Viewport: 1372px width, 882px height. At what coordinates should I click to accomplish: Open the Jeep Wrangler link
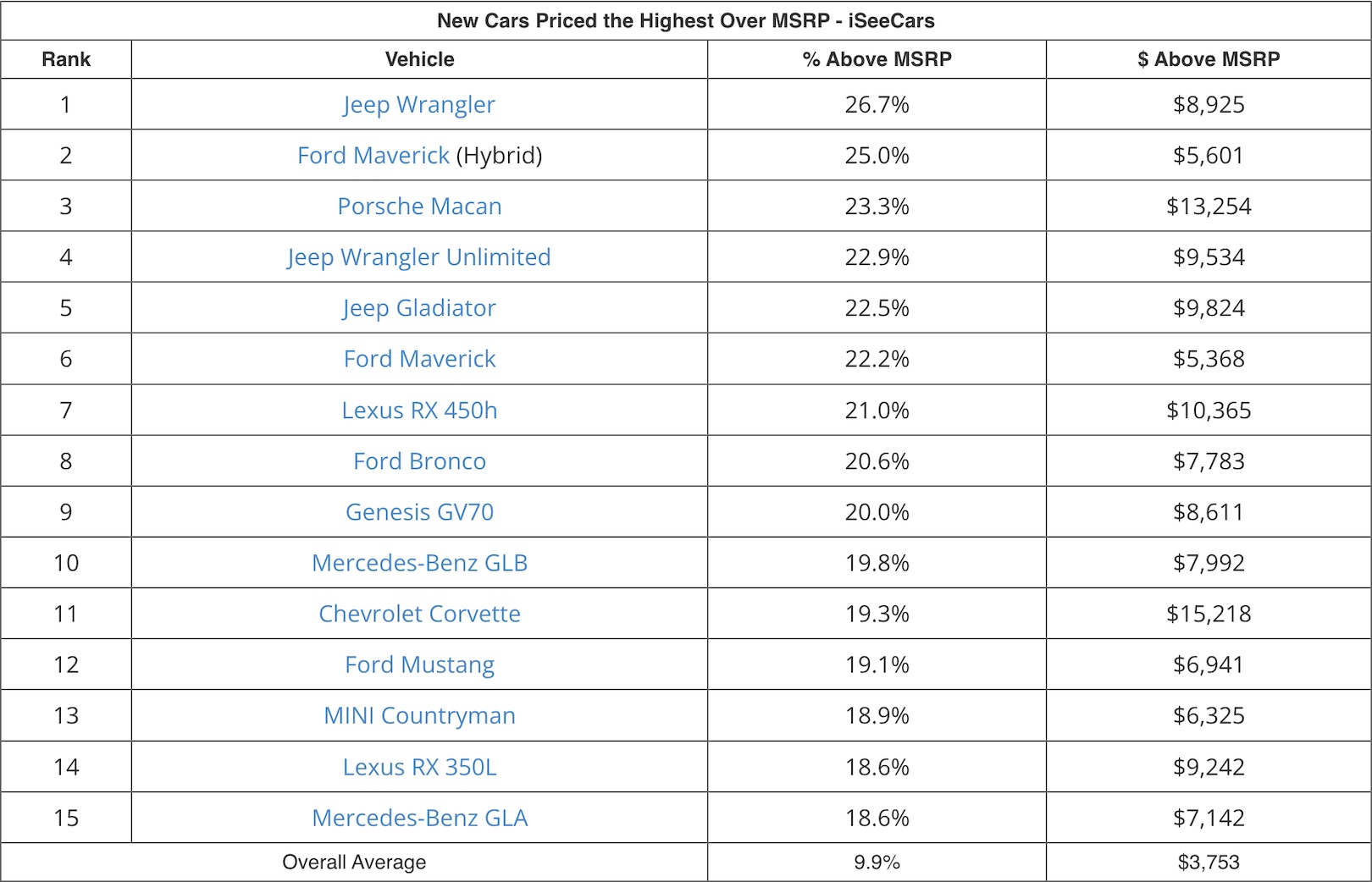(419, 105)
